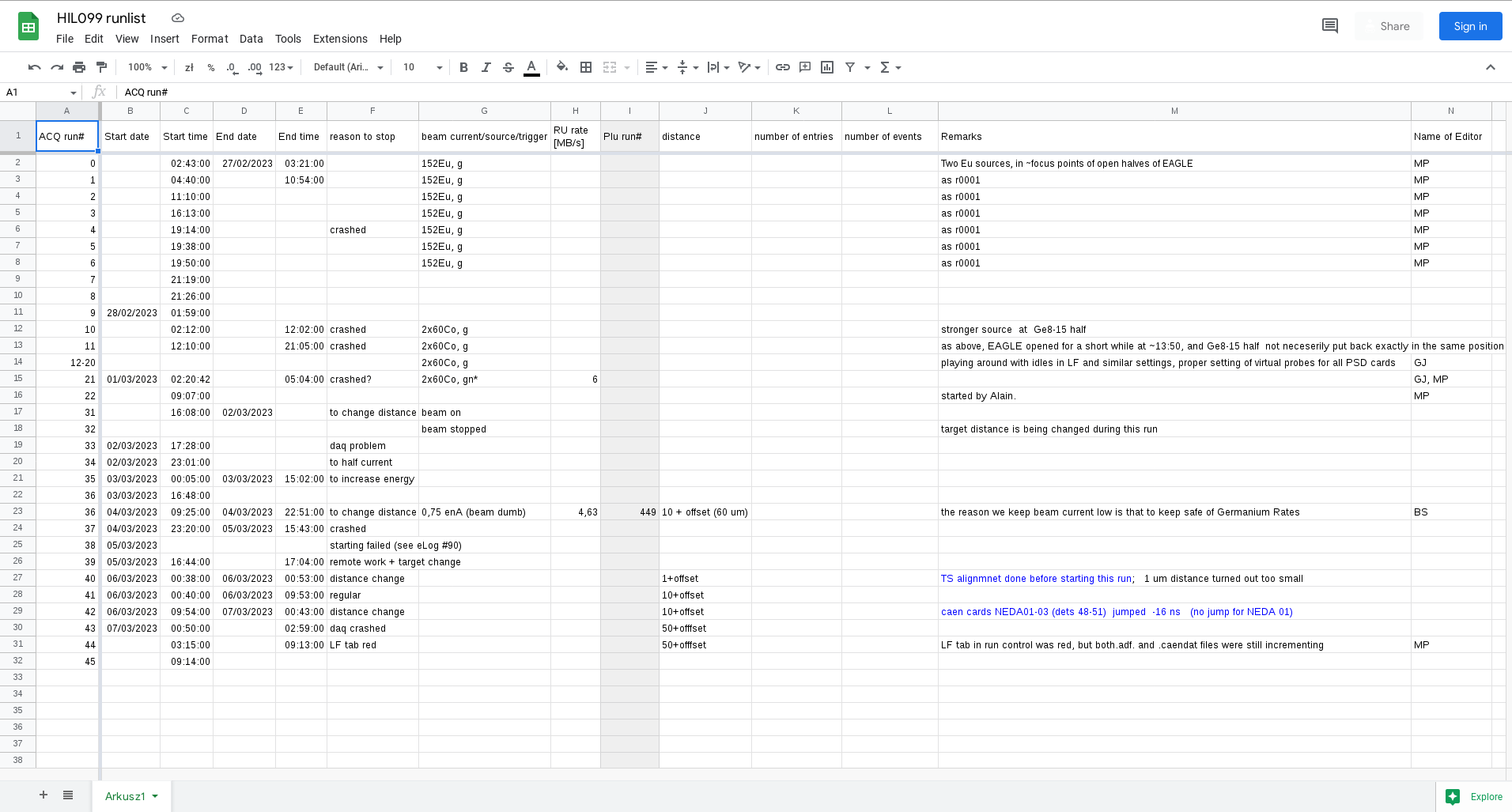
Task: Toggle bold formatting
Action: coord(463,67)
